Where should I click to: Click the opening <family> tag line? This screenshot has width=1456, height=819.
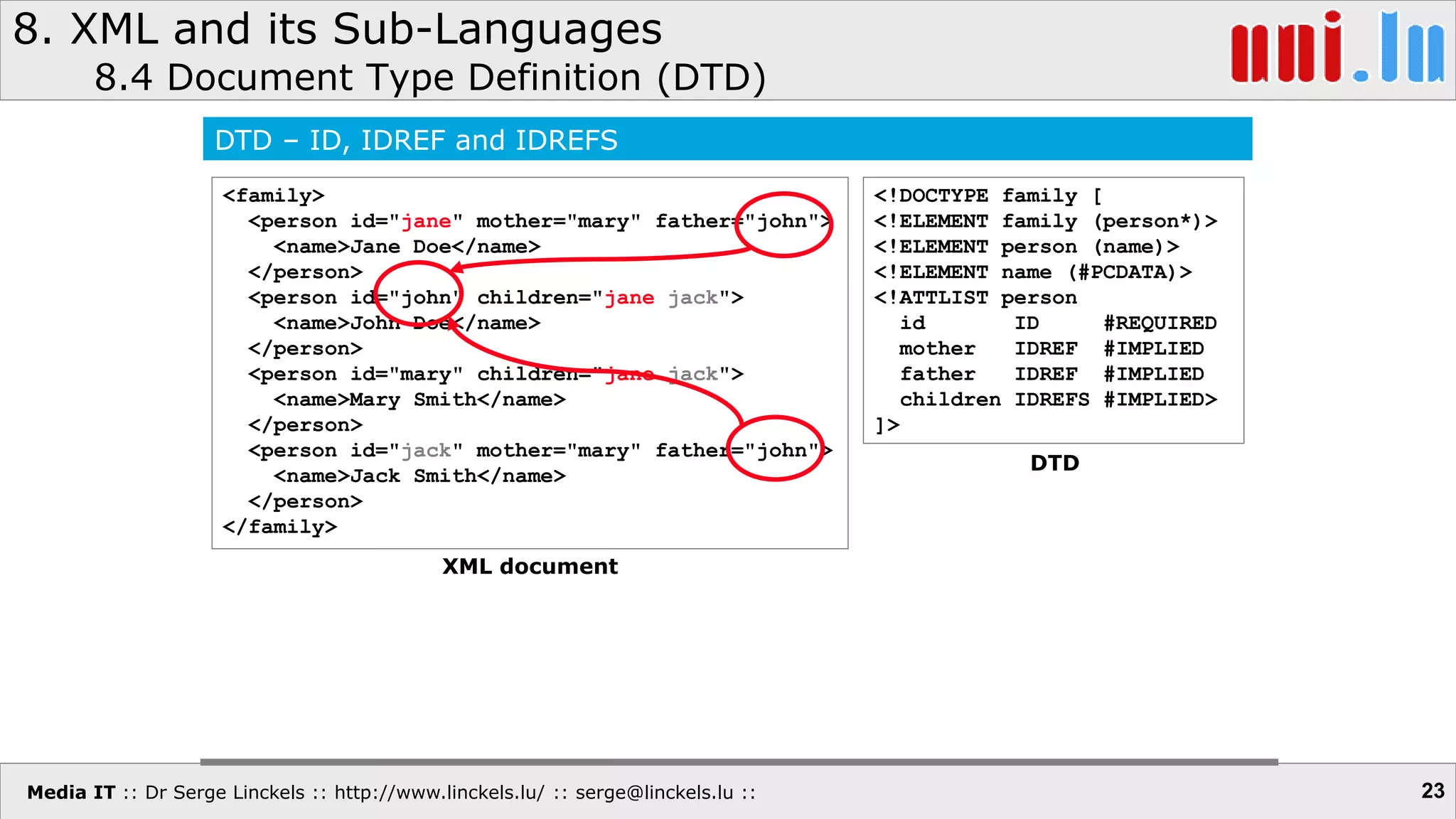pyautogui.click(x=274, y=196)
